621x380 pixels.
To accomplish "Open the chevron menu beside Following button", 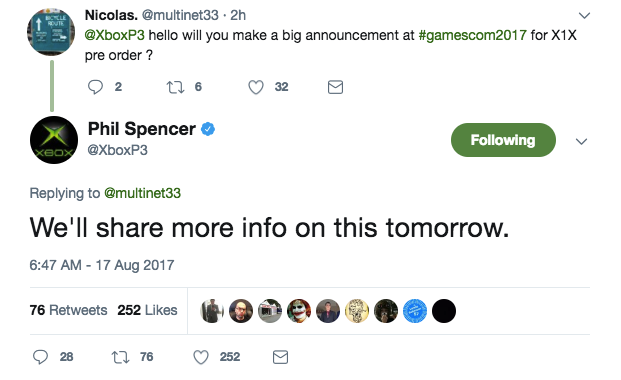I will coord(581,141).
